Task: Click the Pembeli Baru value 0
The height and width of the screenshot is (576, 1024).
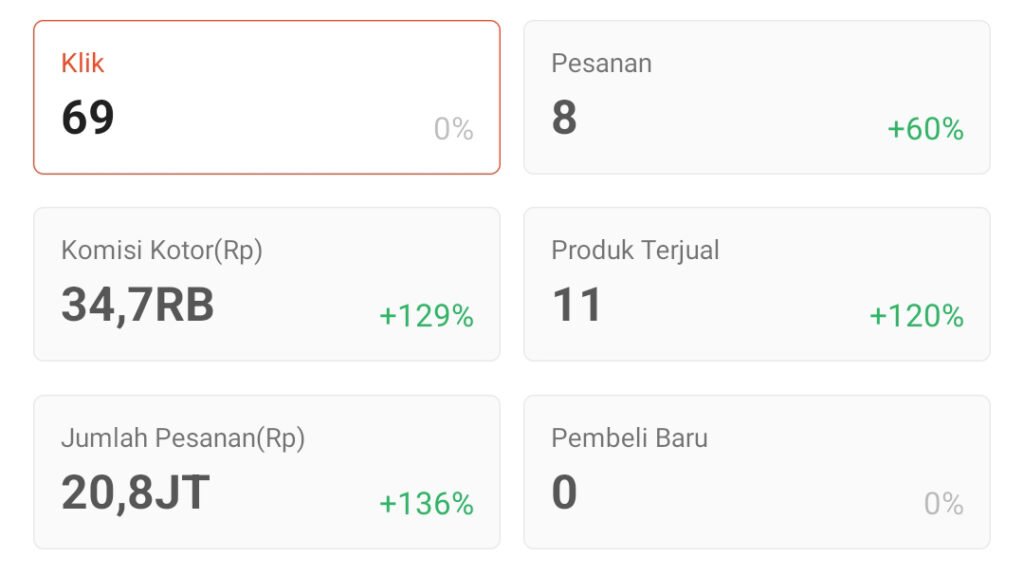Action: pos(564,492)
